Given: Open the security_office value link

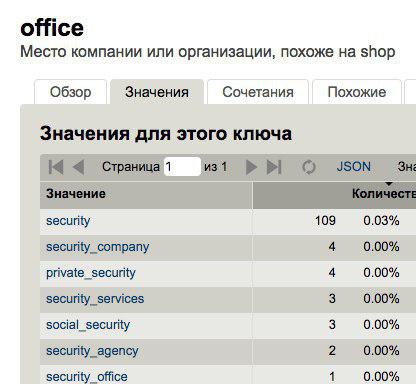Looking at the screenshot, I should [x=87, y=377].
